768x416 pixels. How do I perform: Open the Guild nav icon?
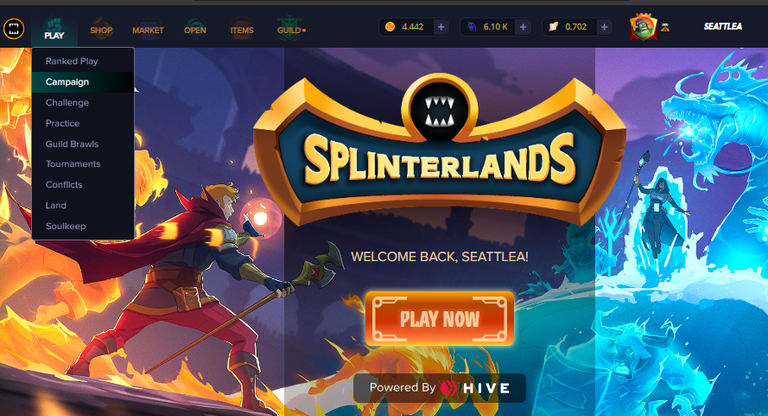point(289,28)
